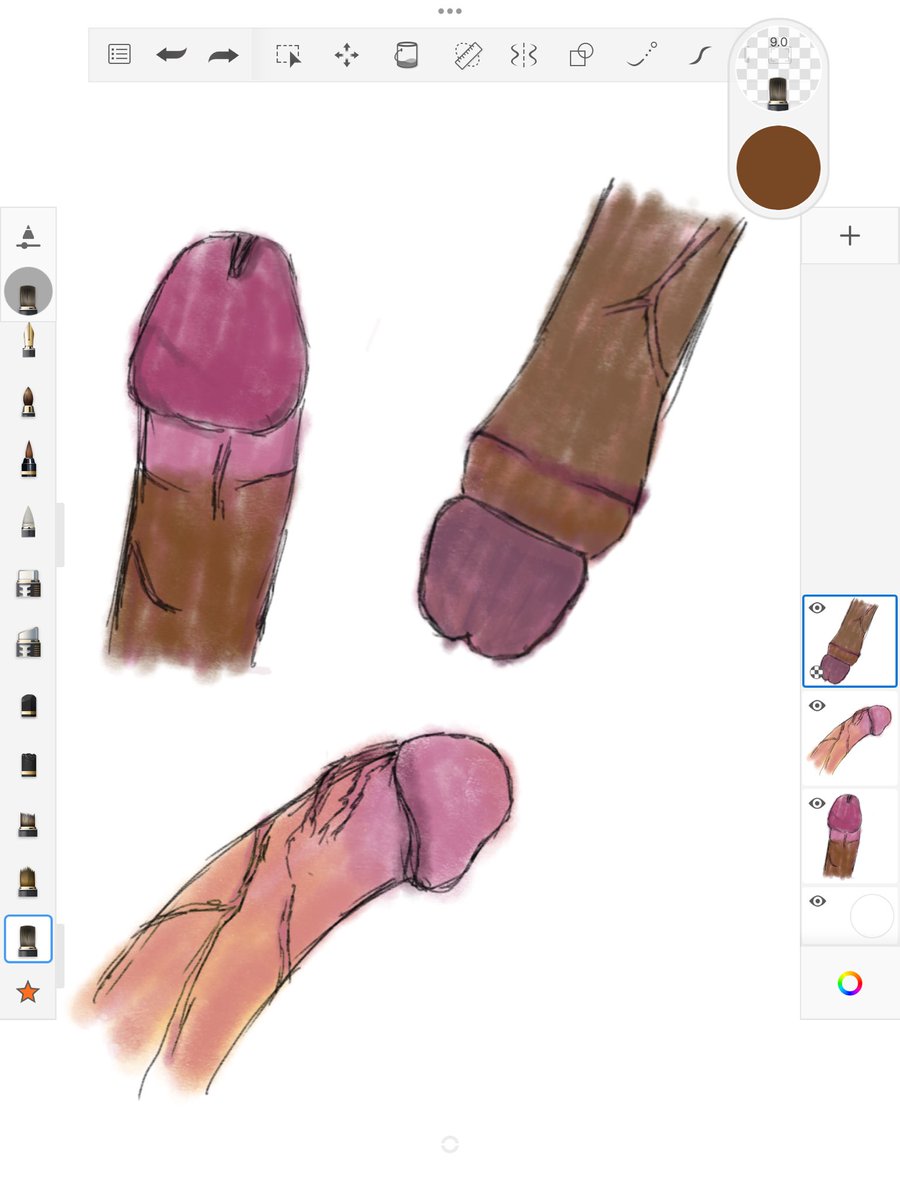Tap the circular button below the canvas
The image size is (900, 1200).
point(449,1144)
